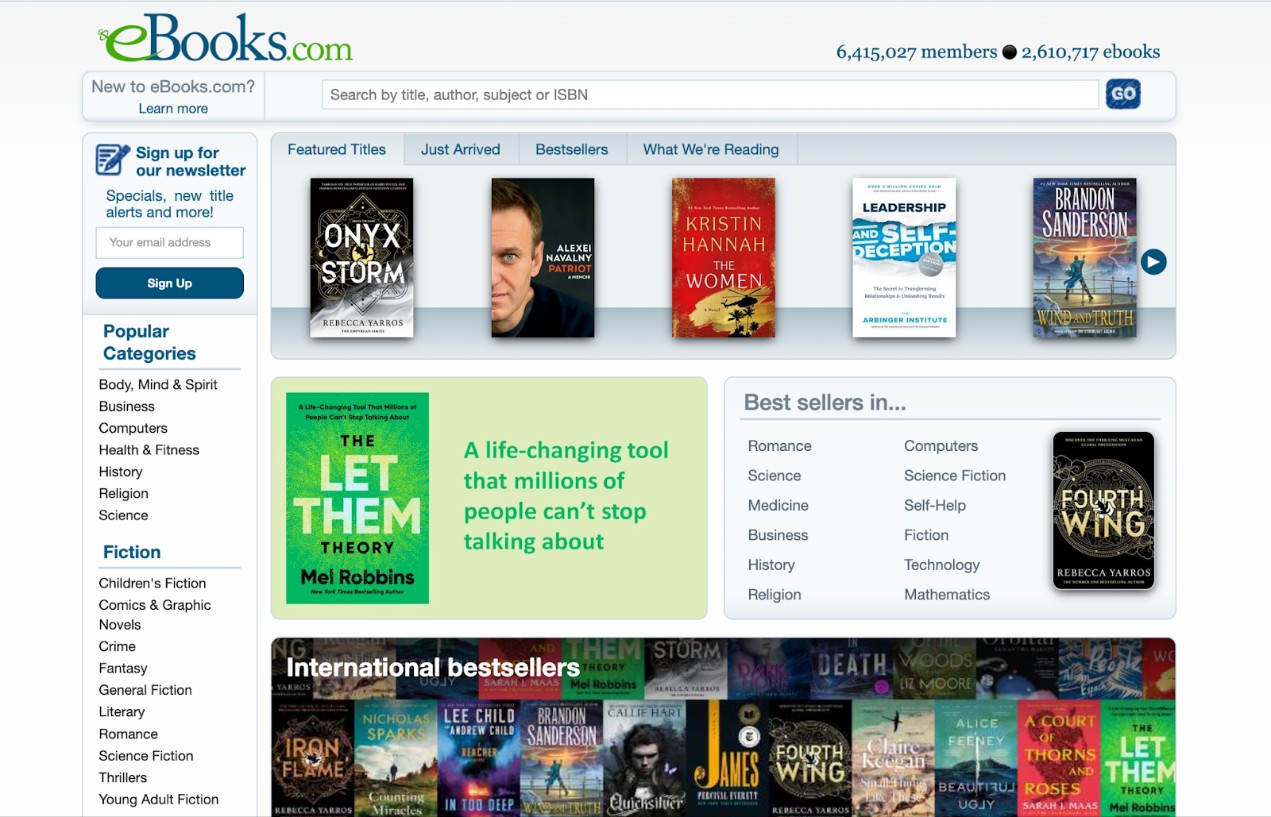Open the Onyx Storm book cover
This screenshot has height=817, width=1271.
click(x=362, y=258)
